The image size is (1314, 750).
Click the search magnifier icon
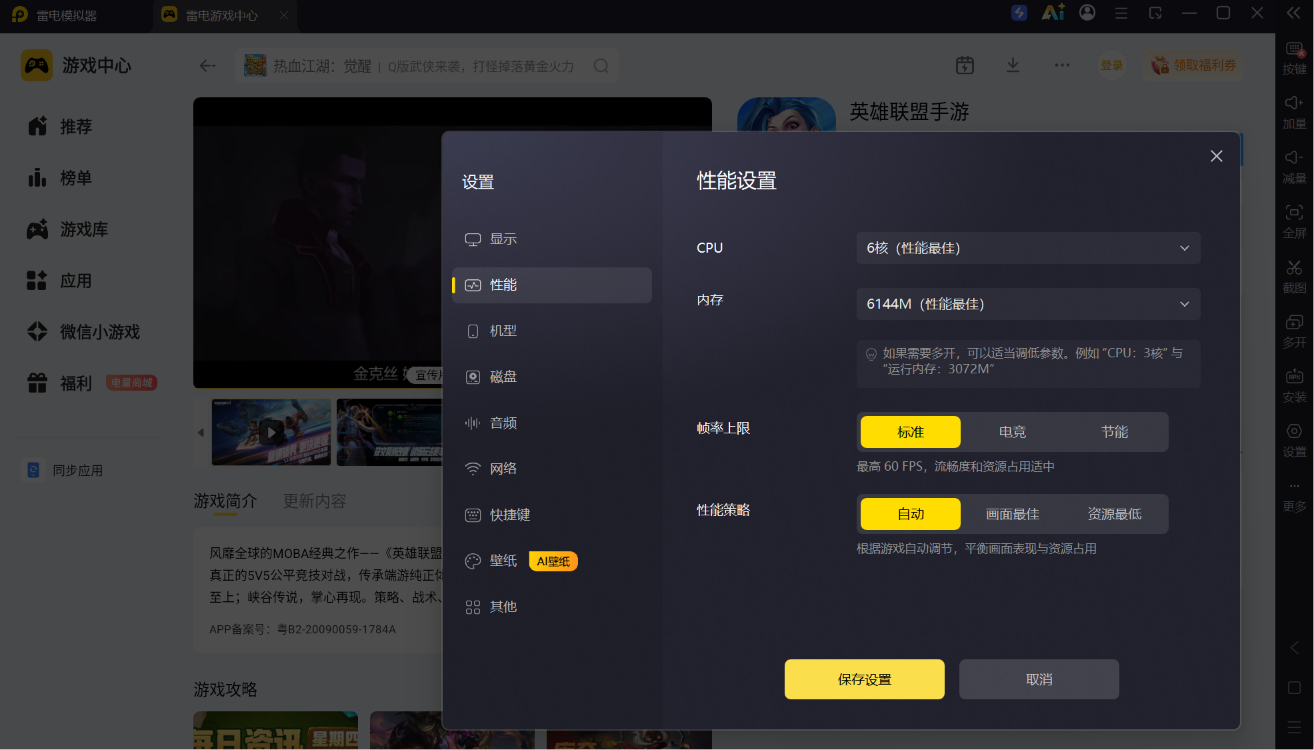[601, 66]
